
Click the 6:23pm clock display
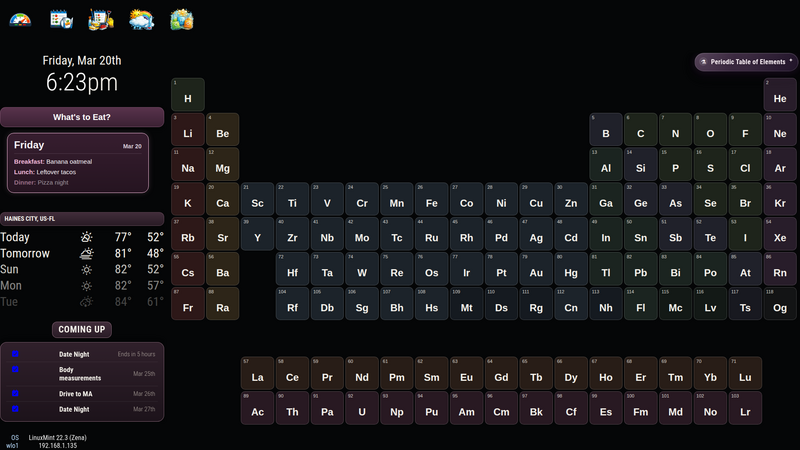tap(82, 82)
